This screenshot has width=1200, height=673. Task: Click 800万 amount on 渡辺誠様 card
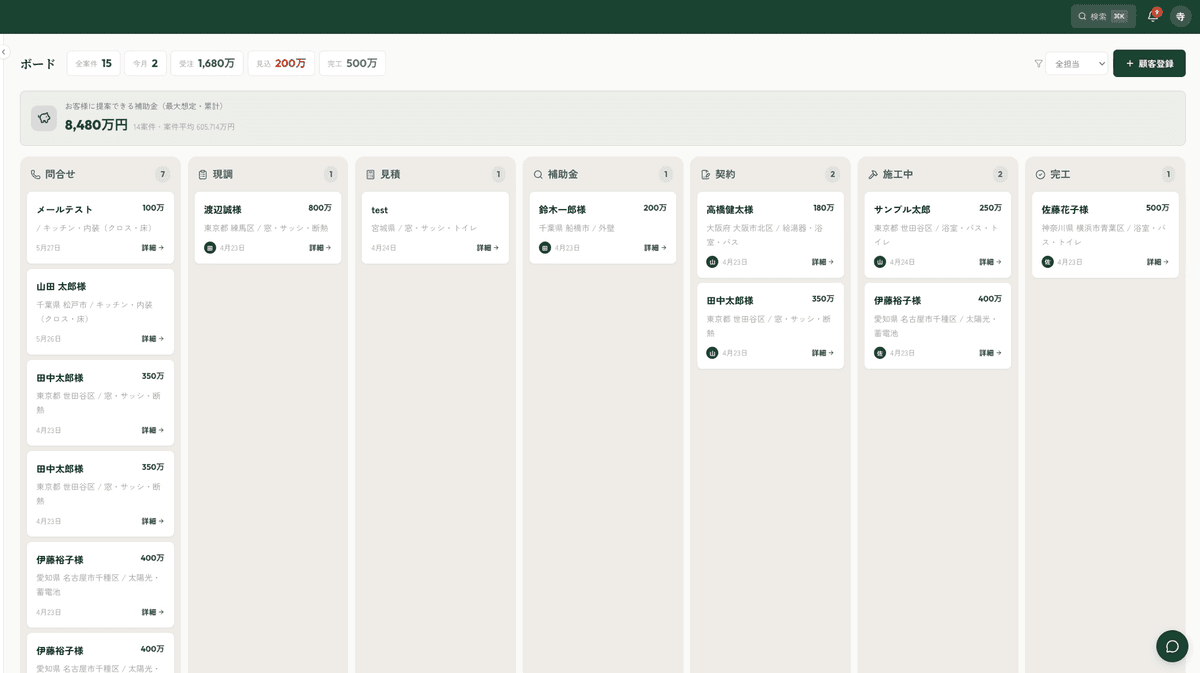coord(320,208)
